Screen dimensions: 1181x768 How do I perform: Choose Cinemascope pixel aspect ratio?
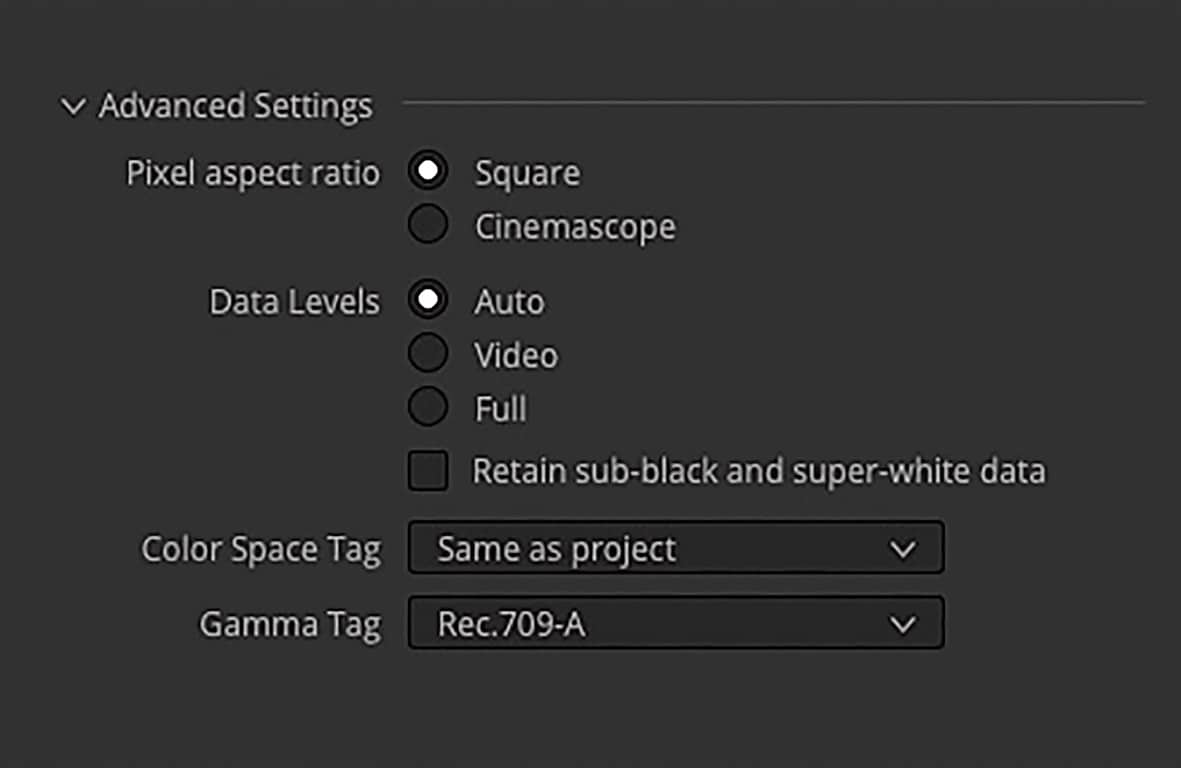click(x=427, y=223)
